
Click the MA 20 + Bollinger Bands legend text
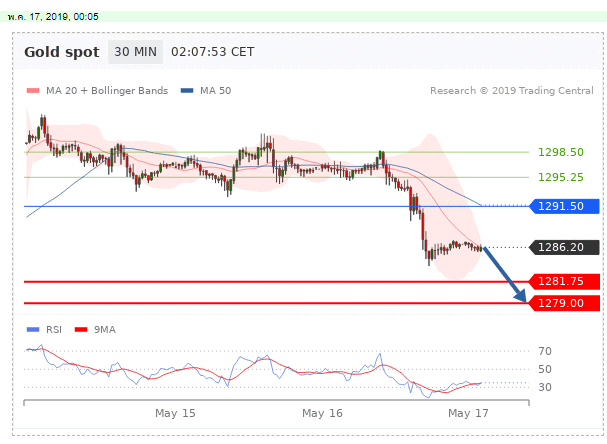[x=107, y=91]
